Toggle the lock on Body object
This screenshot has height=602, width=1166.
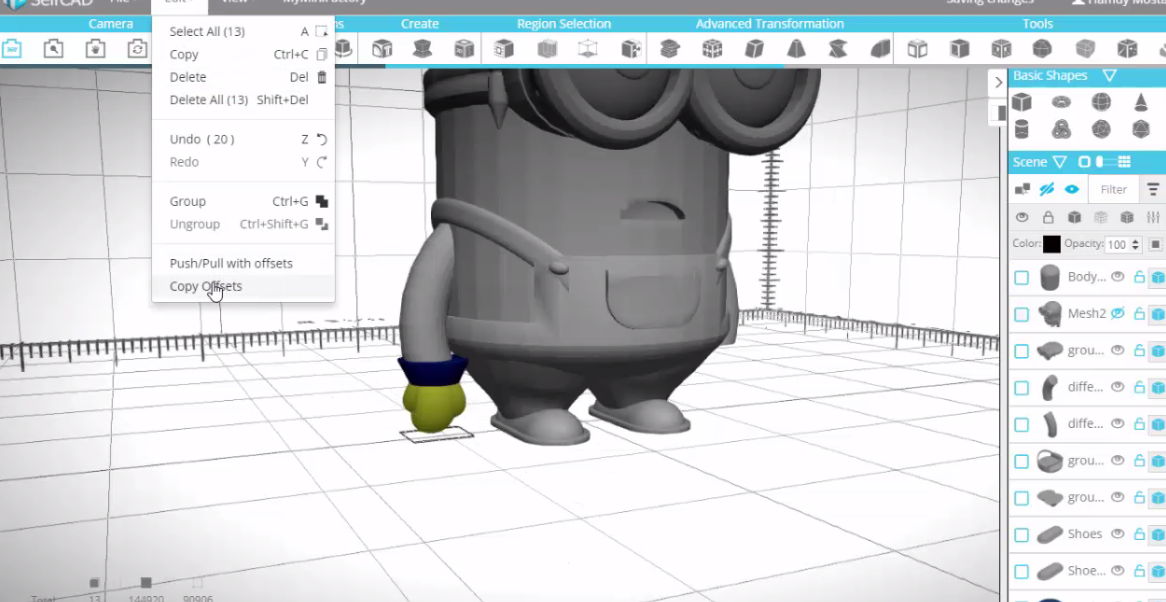coord(1138,277)
